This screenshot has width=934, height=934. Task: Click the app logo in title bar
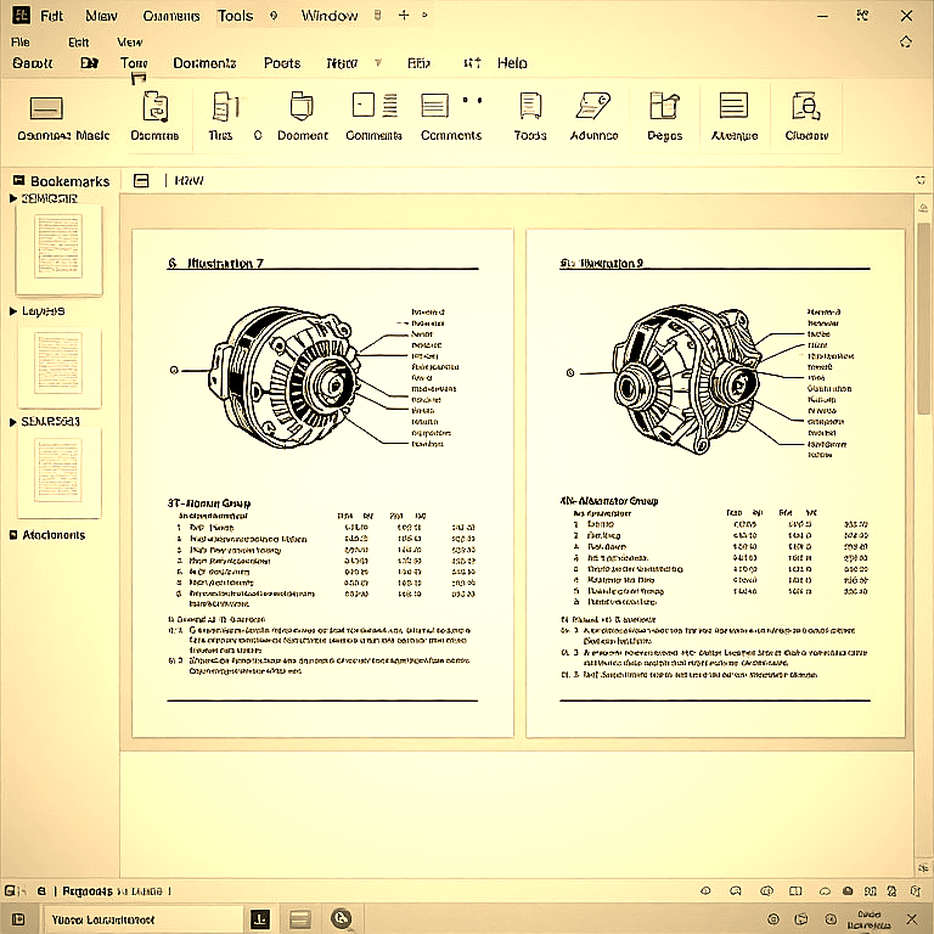[21, 15]
